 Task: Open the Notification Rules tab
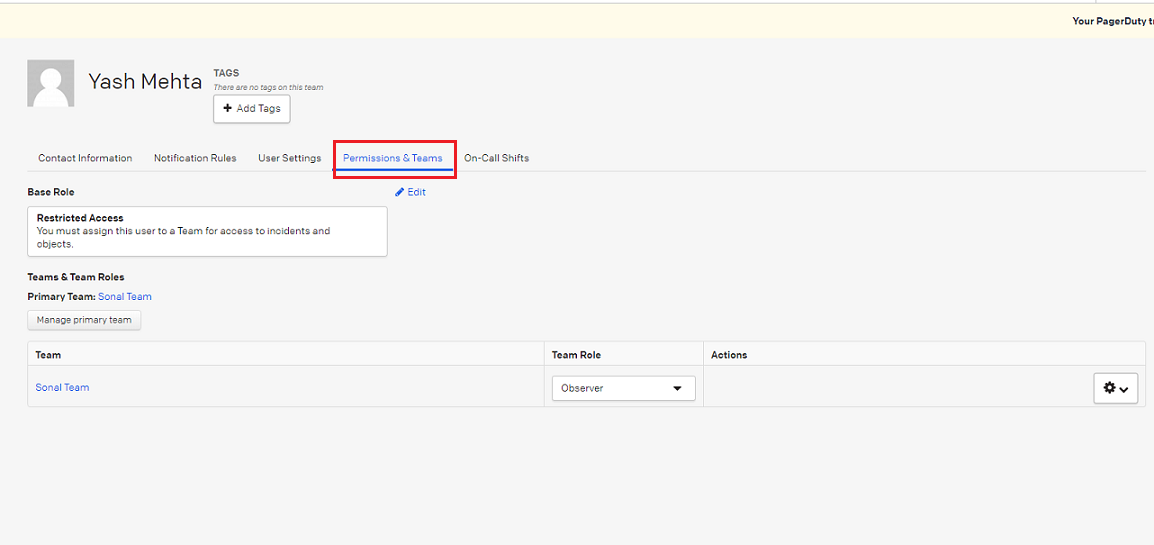(195, 158)
